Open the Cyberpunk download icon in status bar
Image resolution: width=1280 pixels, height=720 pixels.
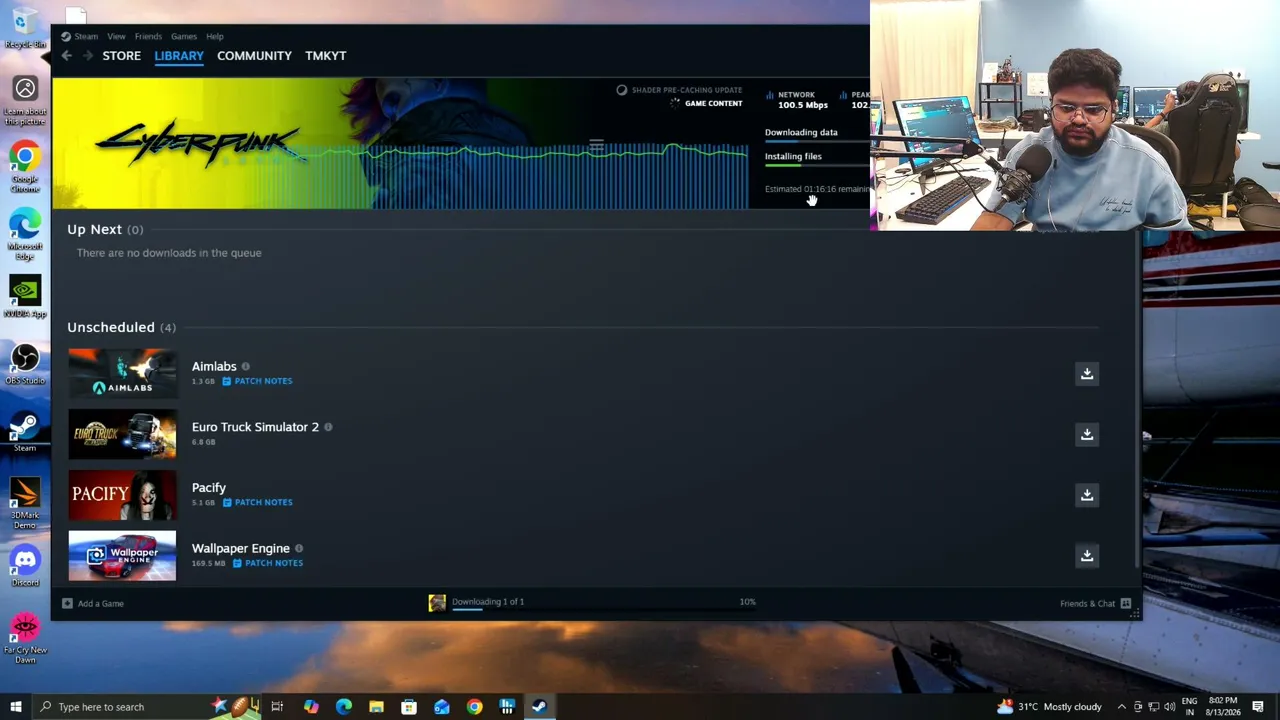437,603
